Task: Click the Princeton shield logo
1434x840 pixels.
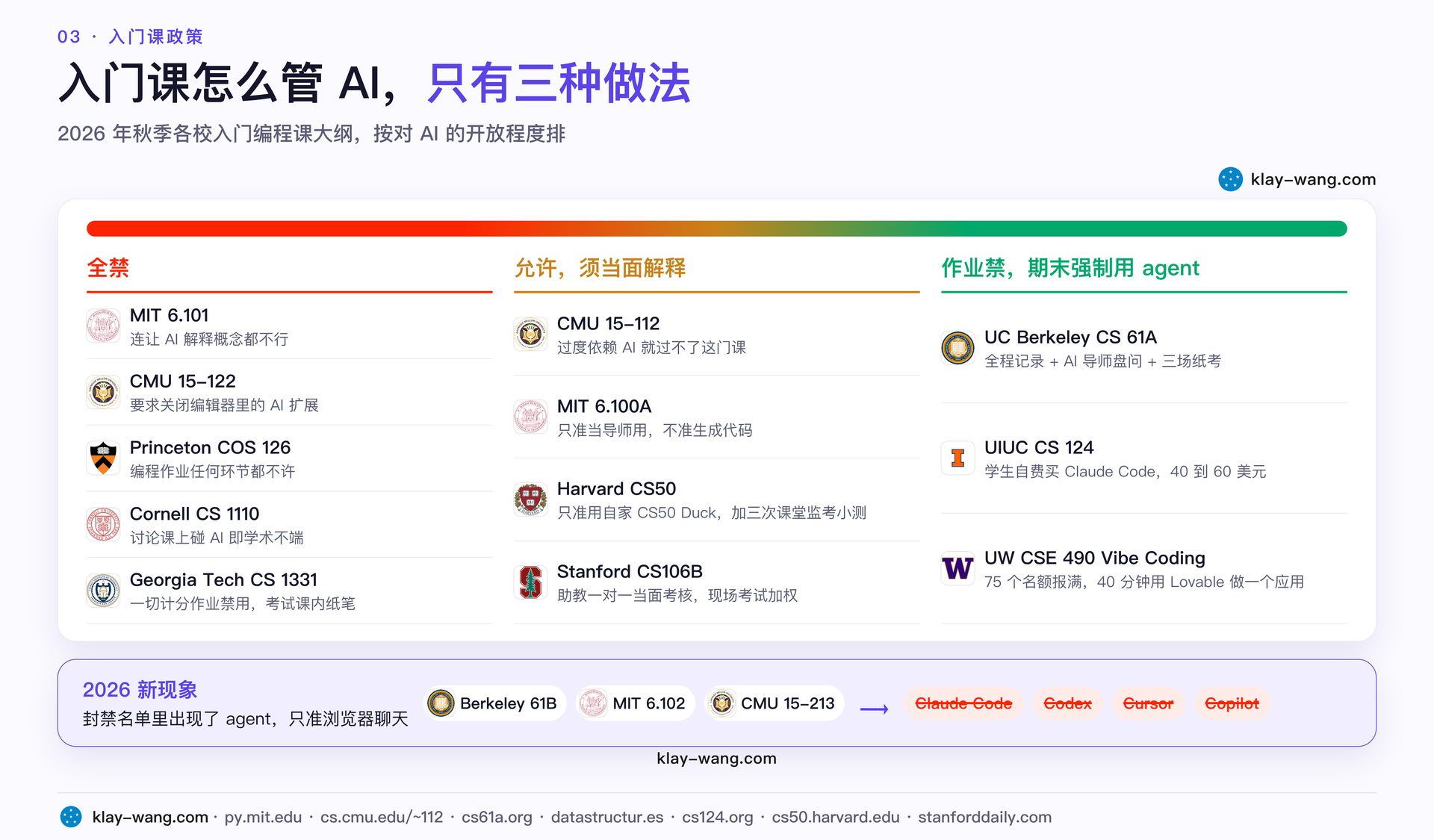Action: (103, 458)
